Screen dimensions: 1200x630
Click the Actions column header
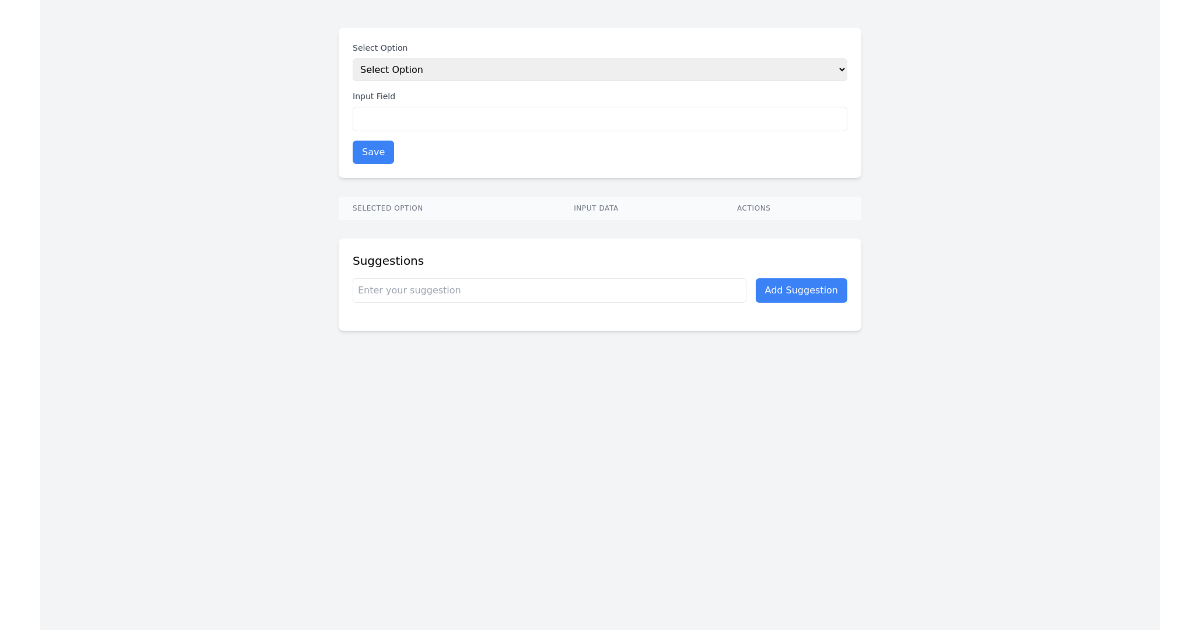[x=753, y=208]
